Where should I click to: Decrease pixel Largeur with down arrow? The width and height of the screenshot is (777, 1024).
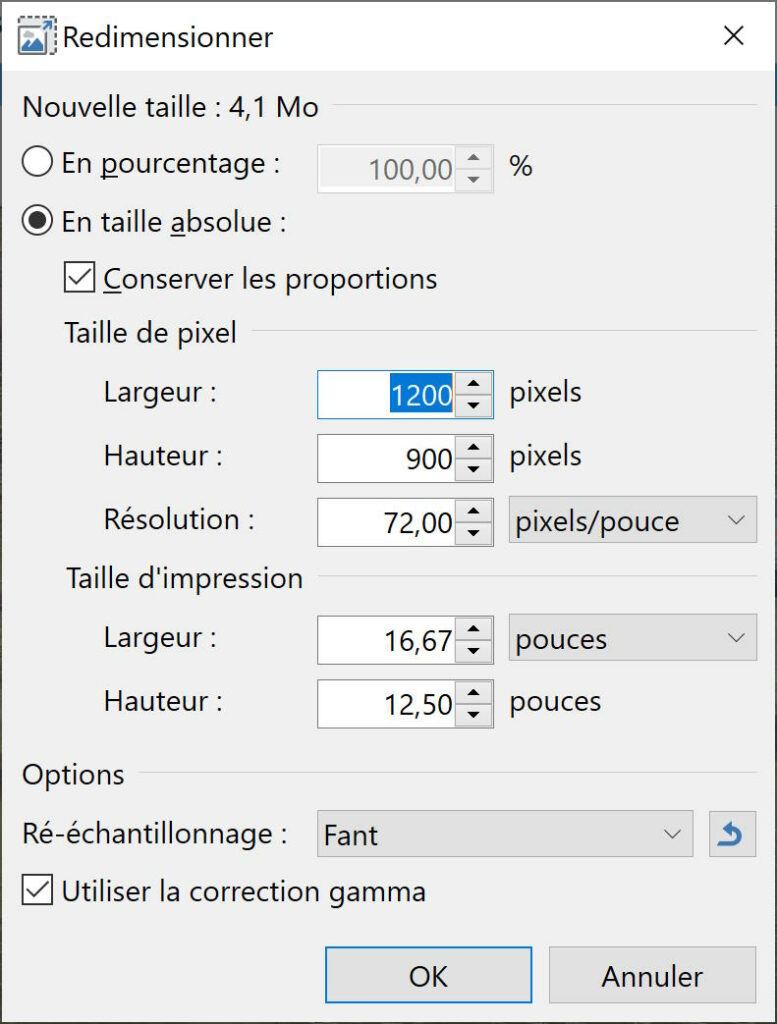[474, 406]
